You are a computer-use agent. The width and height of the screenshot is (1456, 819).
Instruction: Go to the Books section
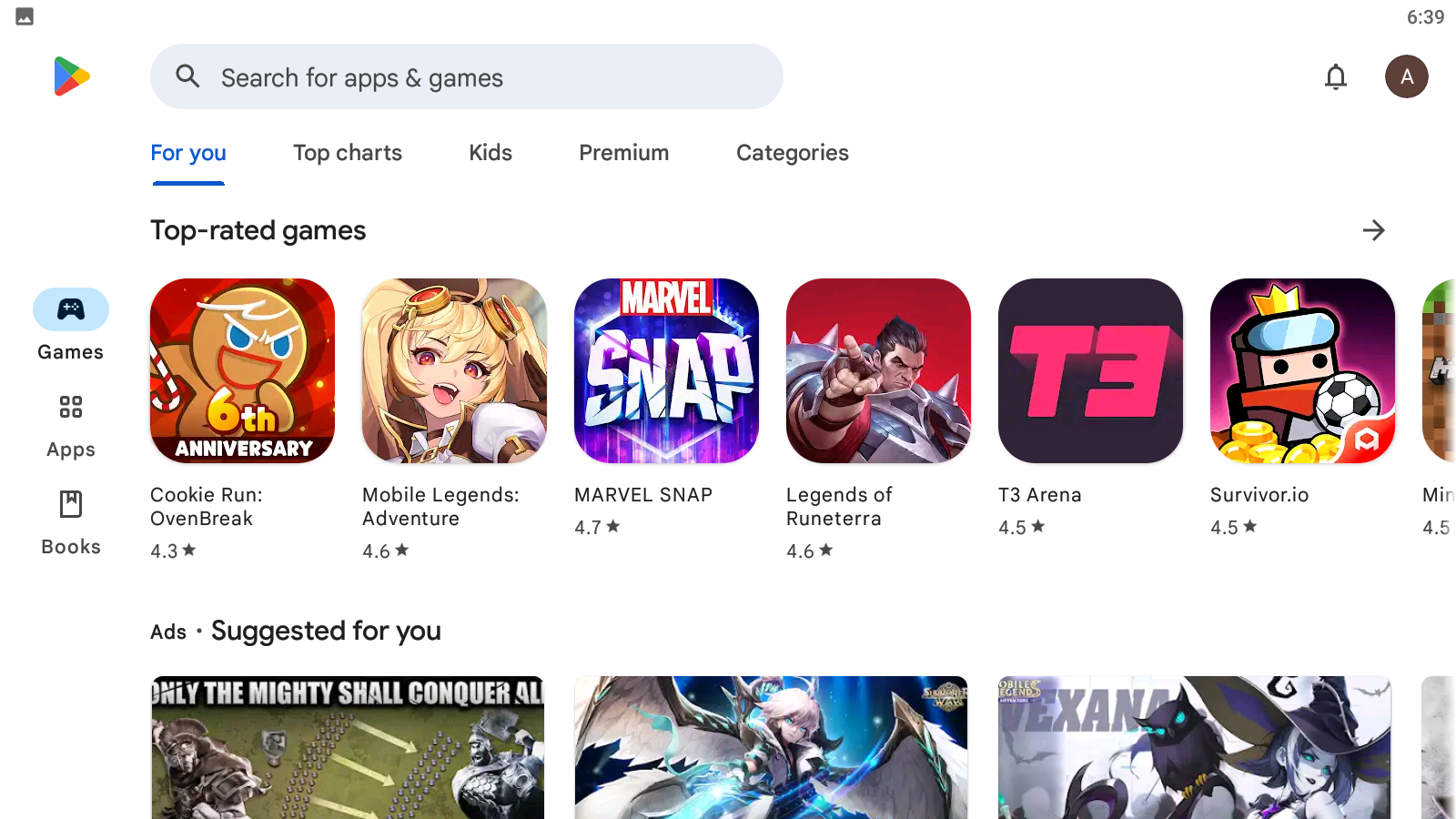71,522
